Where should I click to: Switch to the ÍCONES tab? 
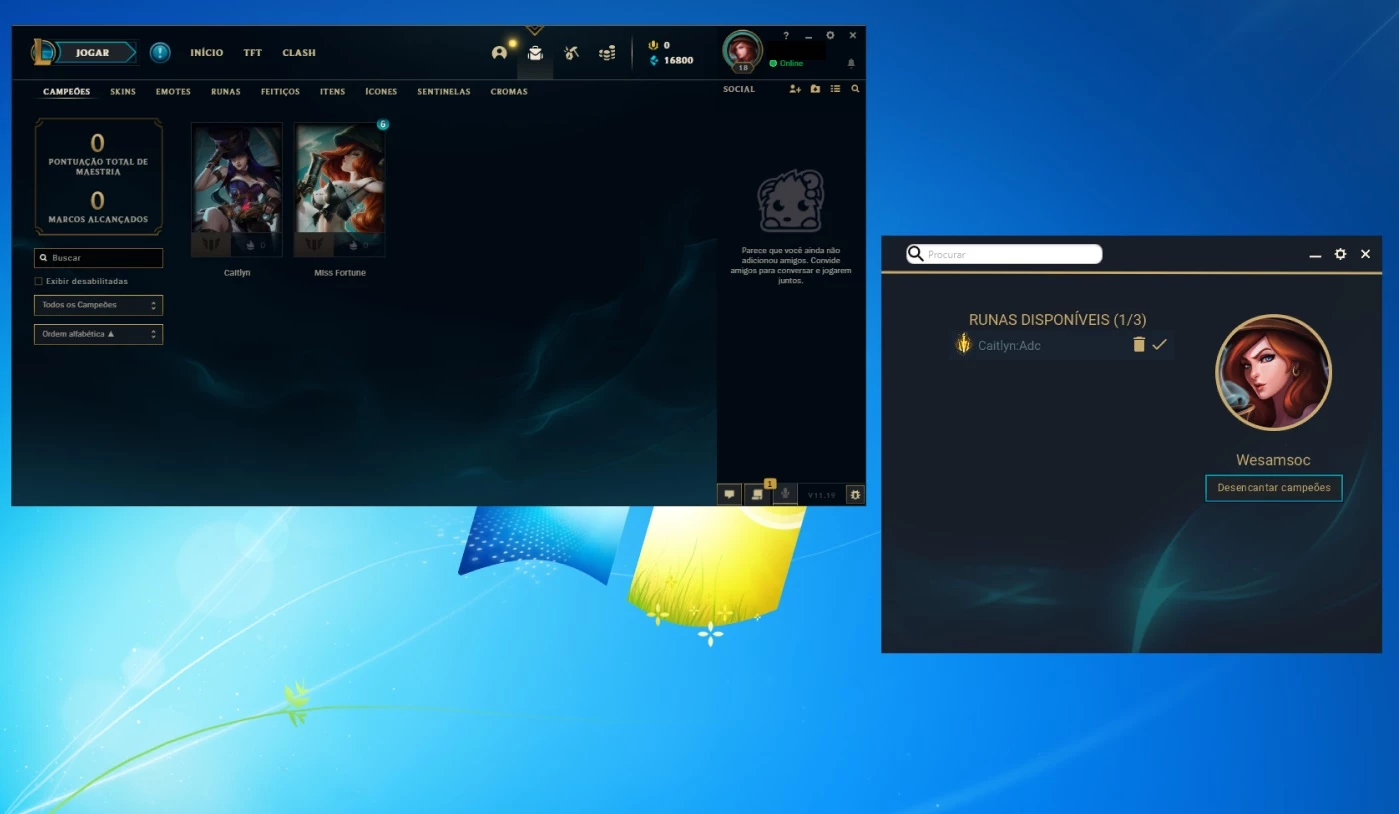pyautogui.click(x=381, y=91)
